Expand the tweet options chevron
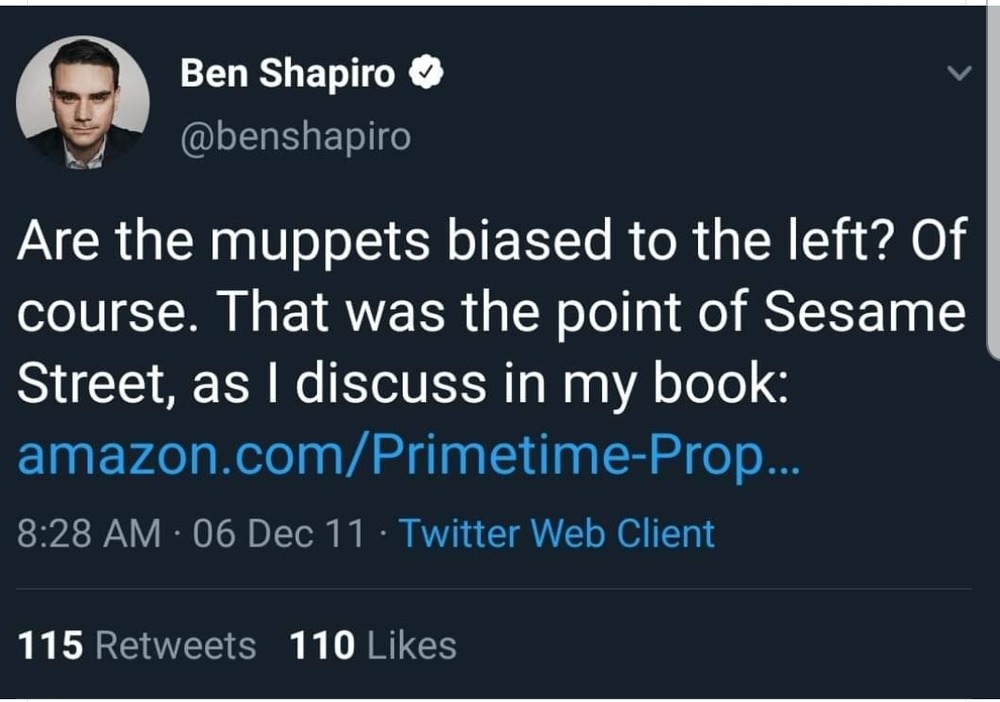 [x=959, y=73]
